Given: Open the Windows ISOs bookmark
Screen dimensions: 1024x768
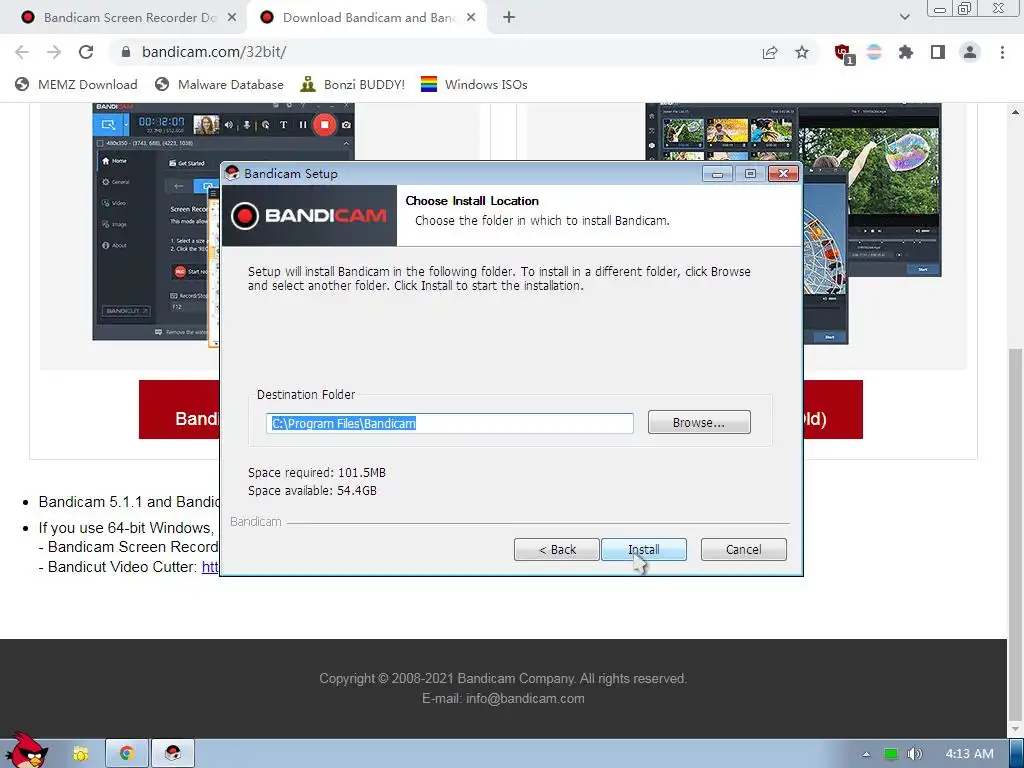Looking at the screenshot, I should click(x=474, y=84).
